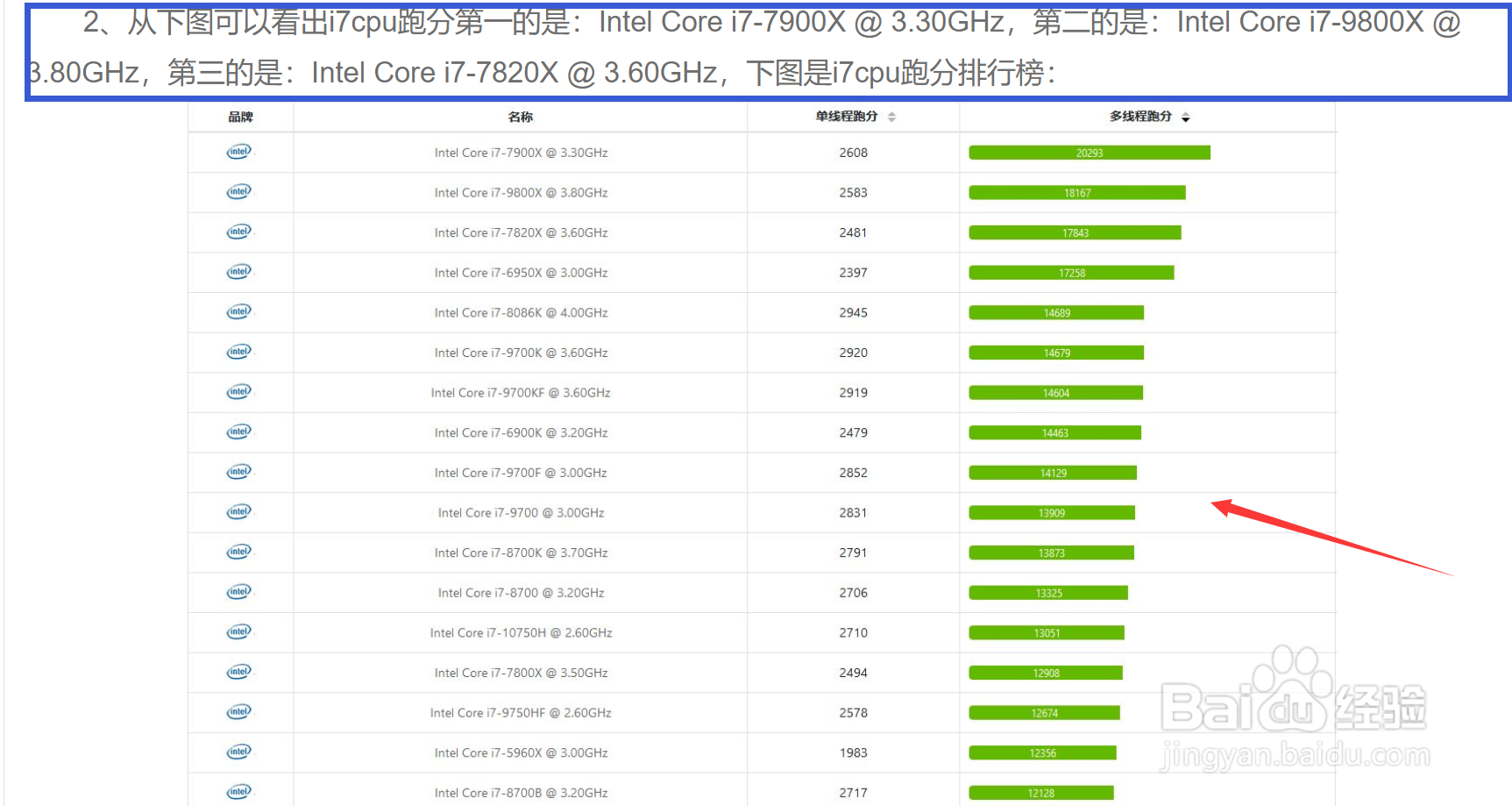Click the 品牌 column header
This screenshot has height=806, width=1512.
[x=240, y=117]
